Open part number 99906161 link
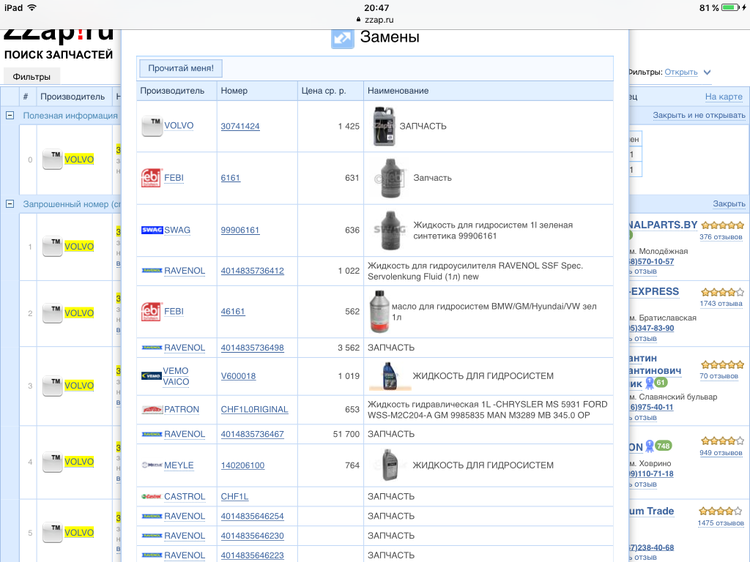The width and height of the screenshot is (750, 562). (240, 230)
